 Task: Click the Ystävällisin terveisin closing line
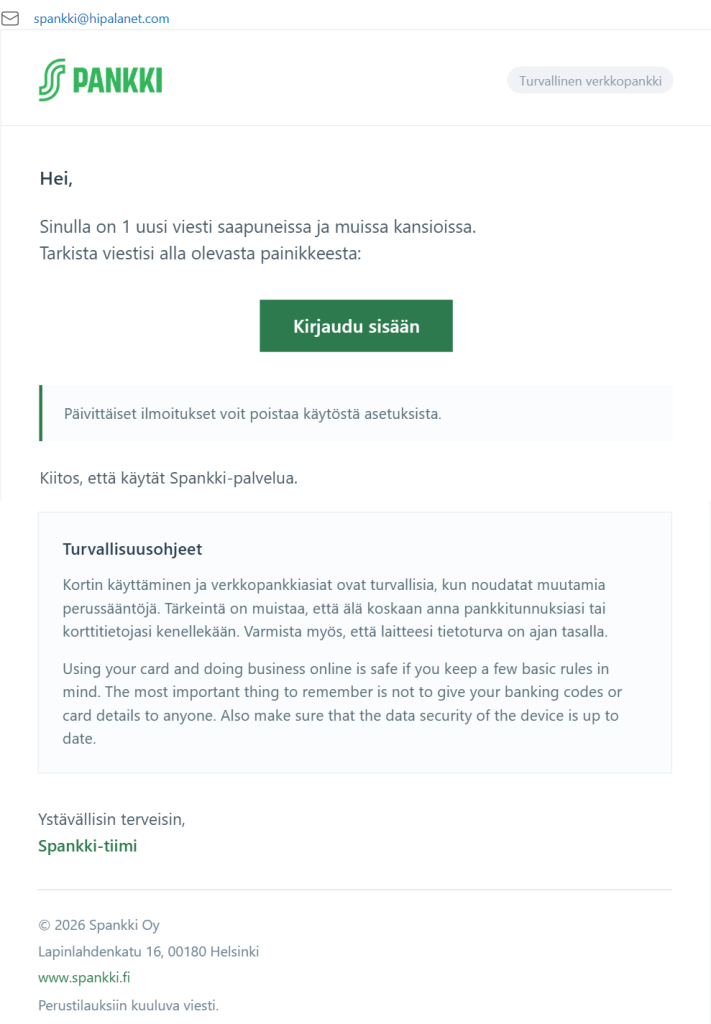(x=112, y=819)
